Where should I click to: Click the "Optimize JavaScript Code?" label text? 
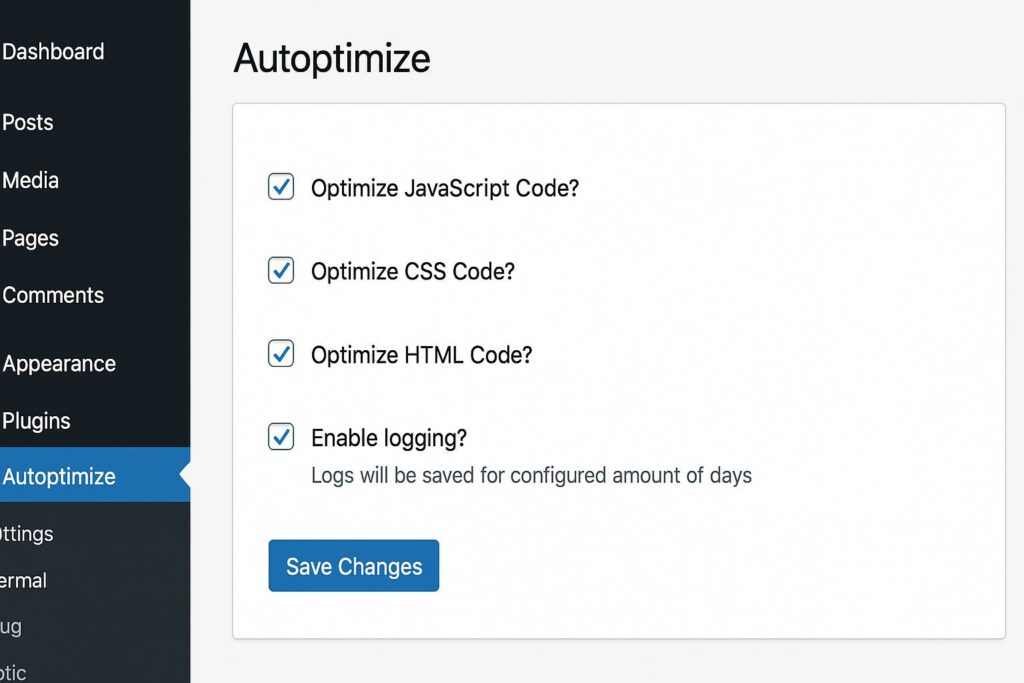pyautogui.click(x=445, y=188)
